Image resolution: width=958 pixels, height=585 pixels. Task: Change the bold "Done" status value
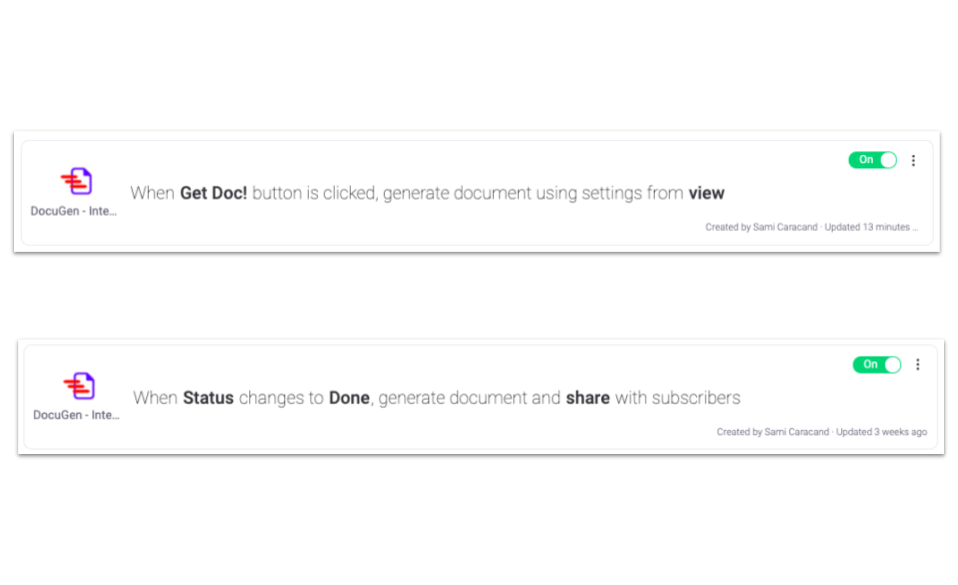(349, 398)
